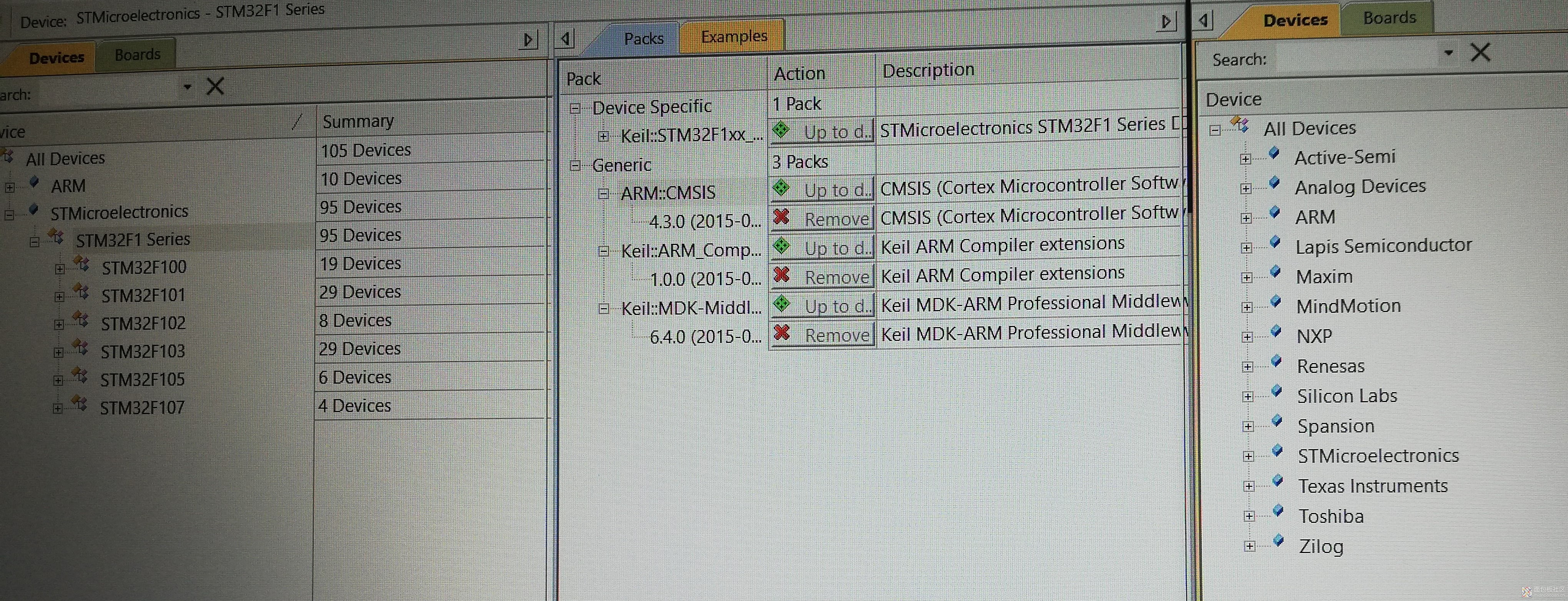The image size is (1568, 601).
Task: Select the Renesas vendor icon
Action: pos(1277,362)
